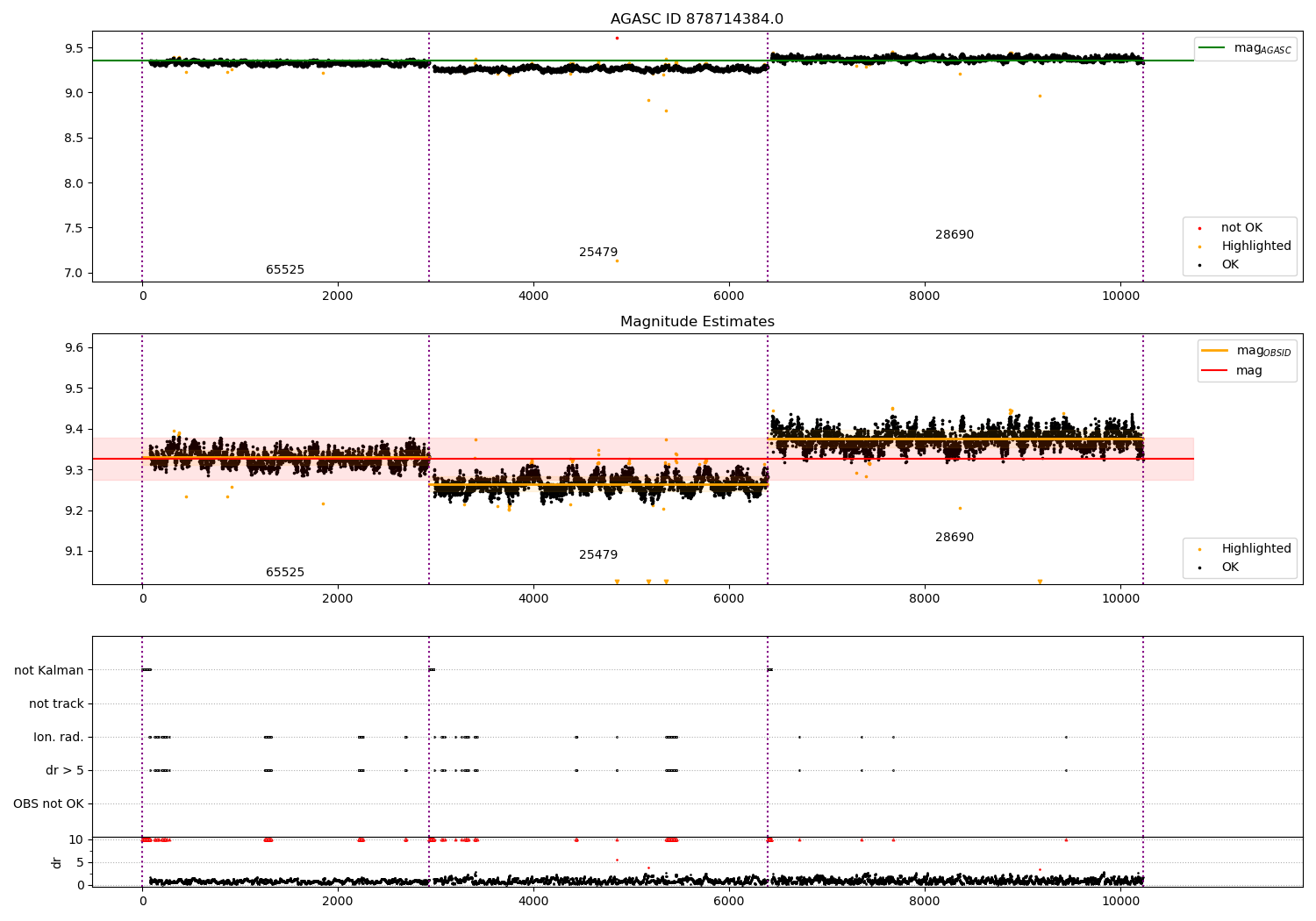Screen dimensions: 1316x921
Task: Select the mag OBSID legend entry
Action: (1247, 351)
